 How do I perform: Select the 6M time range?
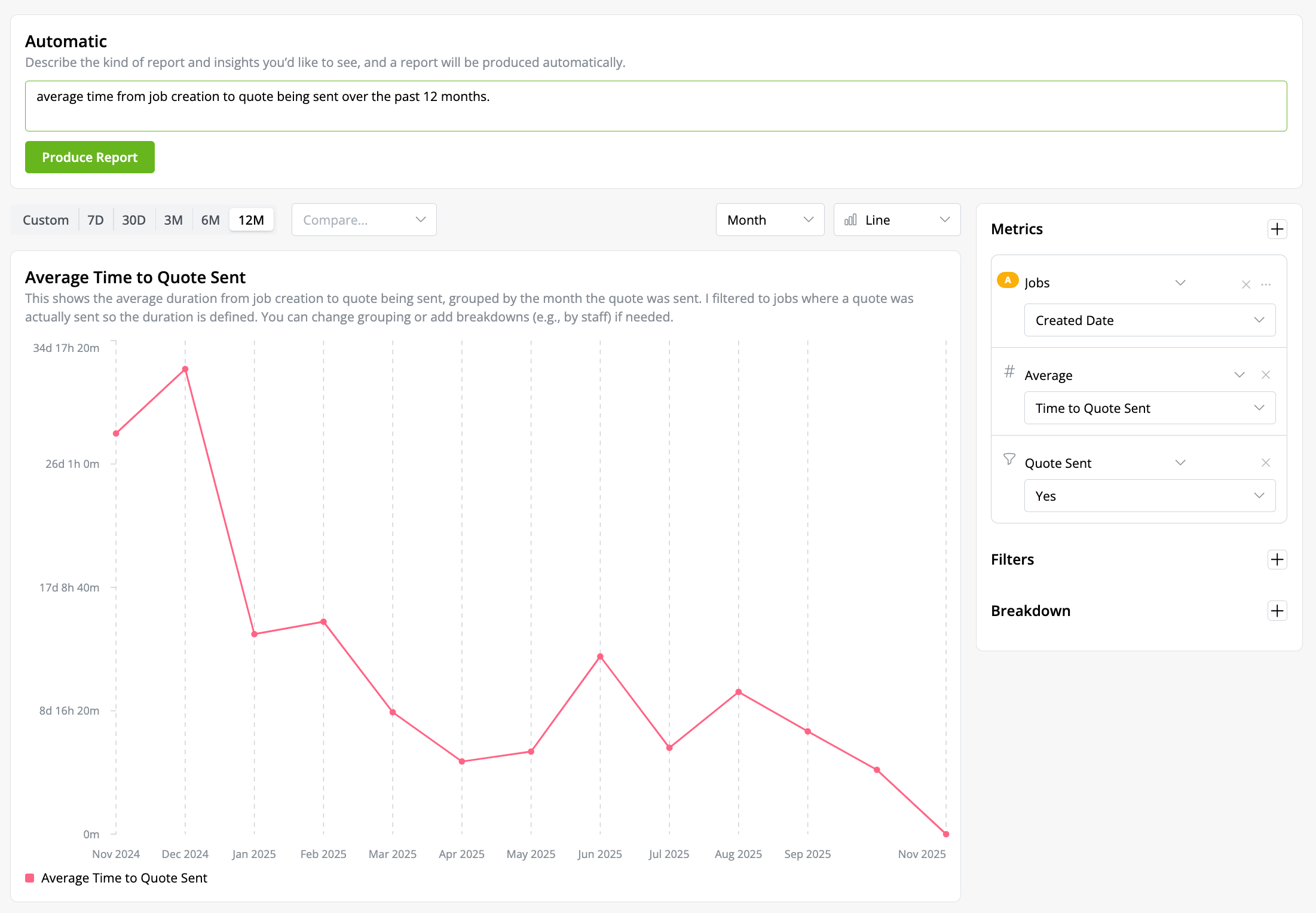click(x=210, y=220)
